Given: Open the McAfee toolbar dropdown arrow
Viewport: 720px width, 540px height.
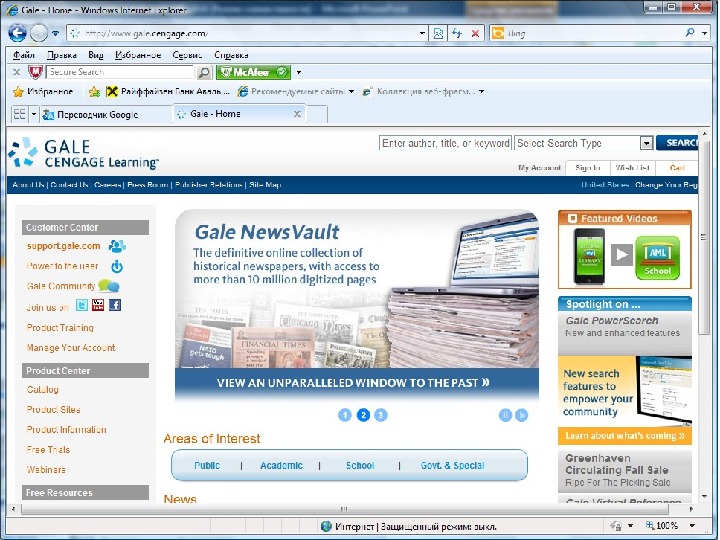Looking at the screenshot, I should point(298,72).
